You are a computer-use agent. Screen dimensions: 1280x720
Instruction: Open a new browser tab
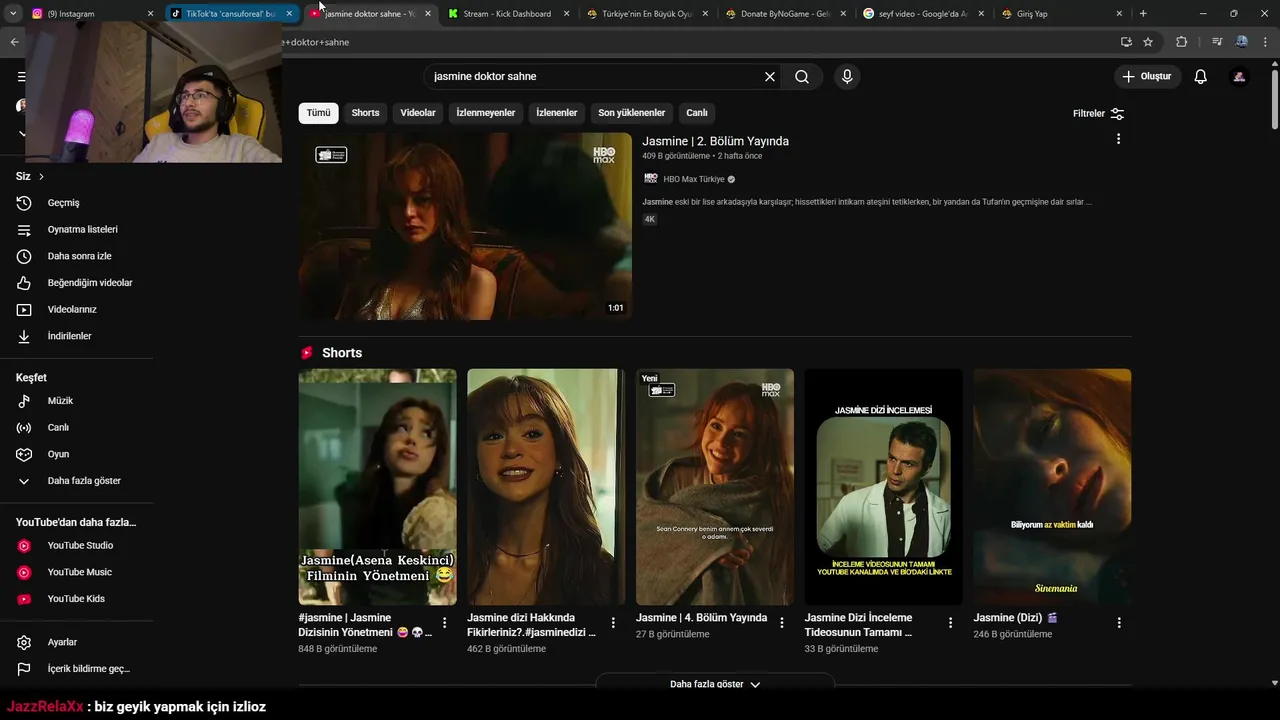point(1143,14)
